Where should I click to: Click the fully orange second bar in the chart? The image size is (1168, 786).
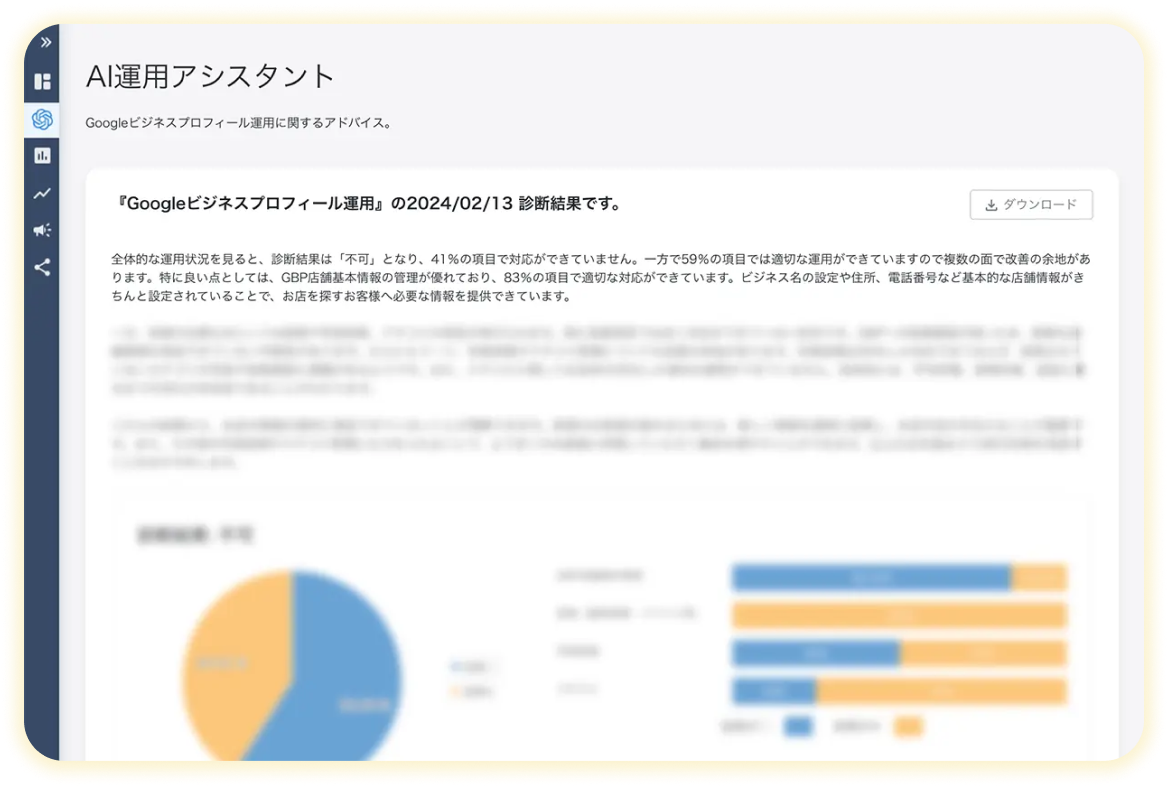[x=899, y=615]
